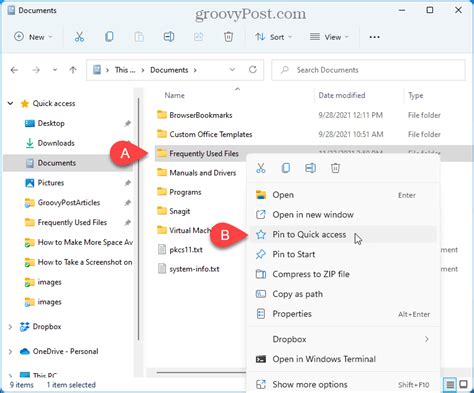Open the Sort dropdown menu

(x=273, y=37)
